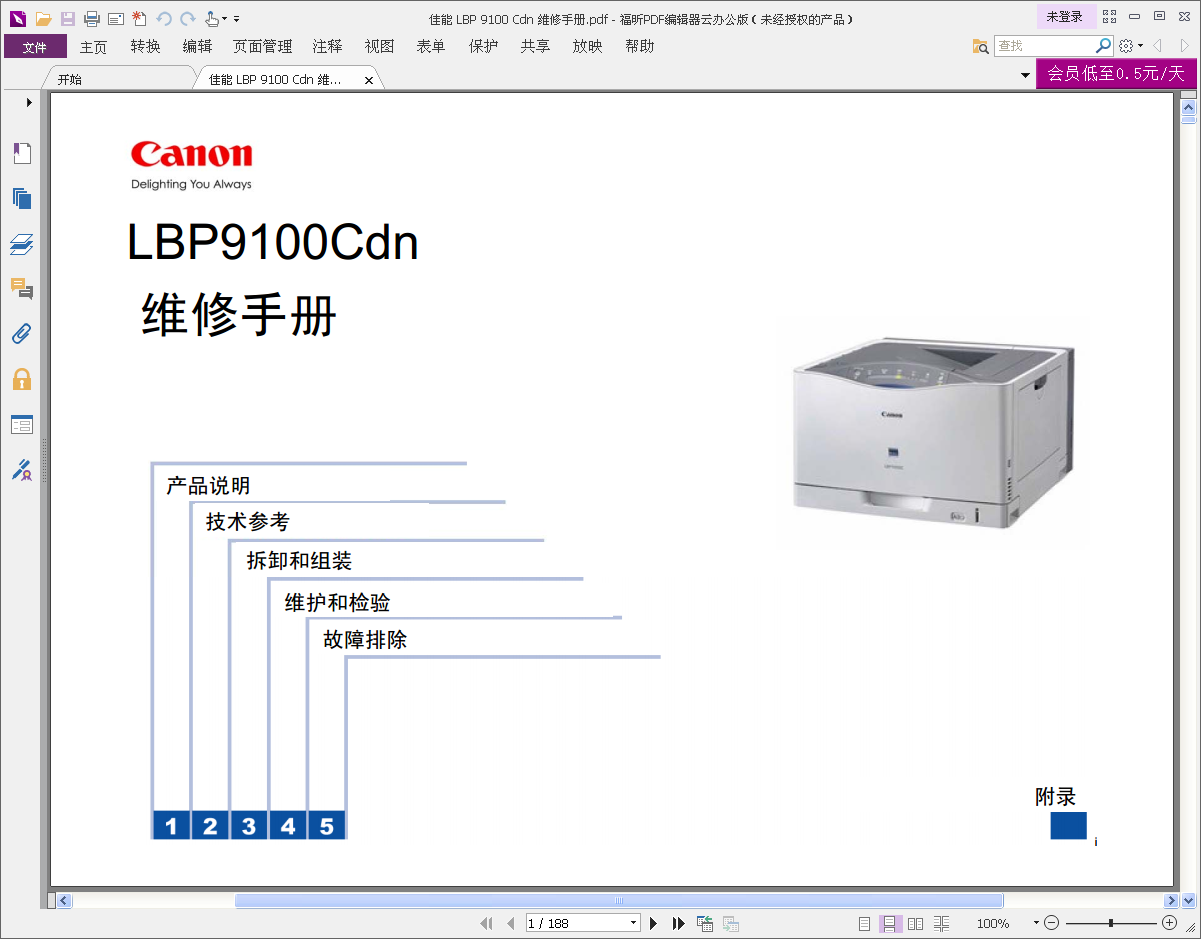The width and height of the screenshot is (1201, 939).
Task: Click chapter 5 blue box on page
Action: click(x=327, y=825)
